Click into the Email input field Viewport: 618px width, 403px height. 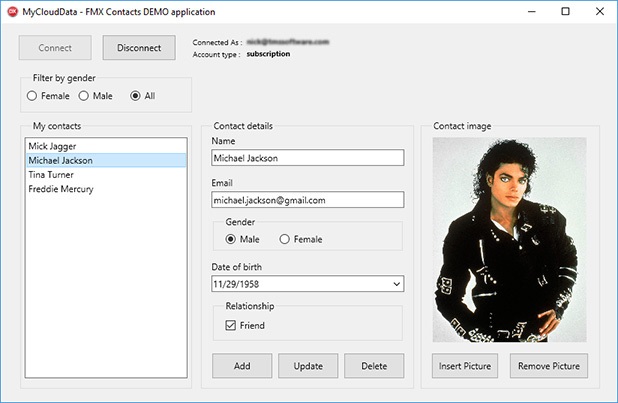point(307,200)
